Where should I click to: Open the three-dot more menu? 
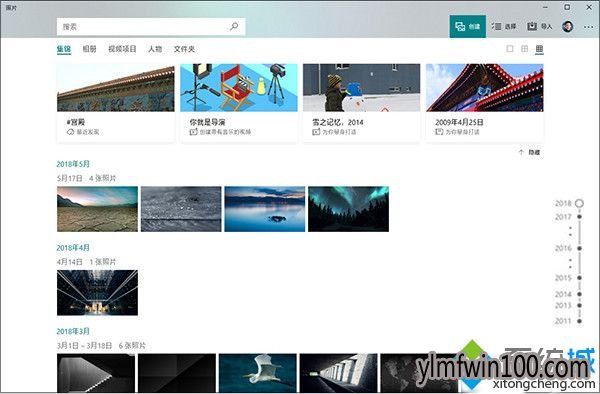(x=589, y=27)
